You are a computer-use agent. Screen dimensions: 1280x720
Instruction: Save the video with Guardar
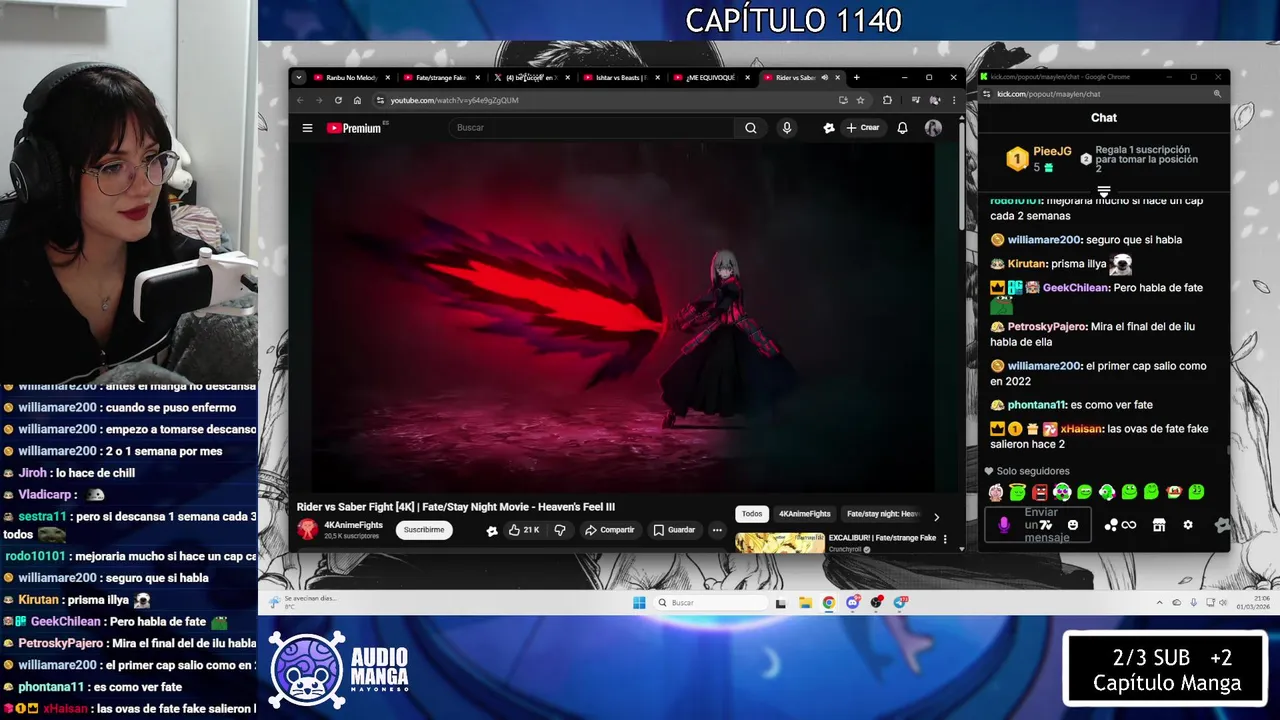674,530
